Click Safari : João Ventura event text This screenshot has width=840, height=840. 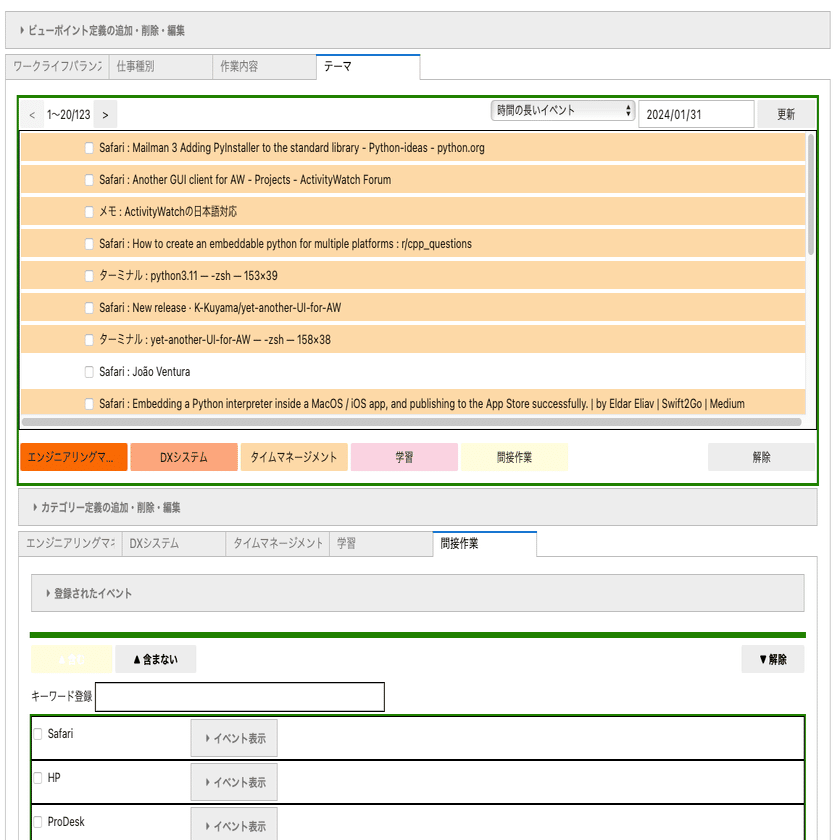coord(145,372)
